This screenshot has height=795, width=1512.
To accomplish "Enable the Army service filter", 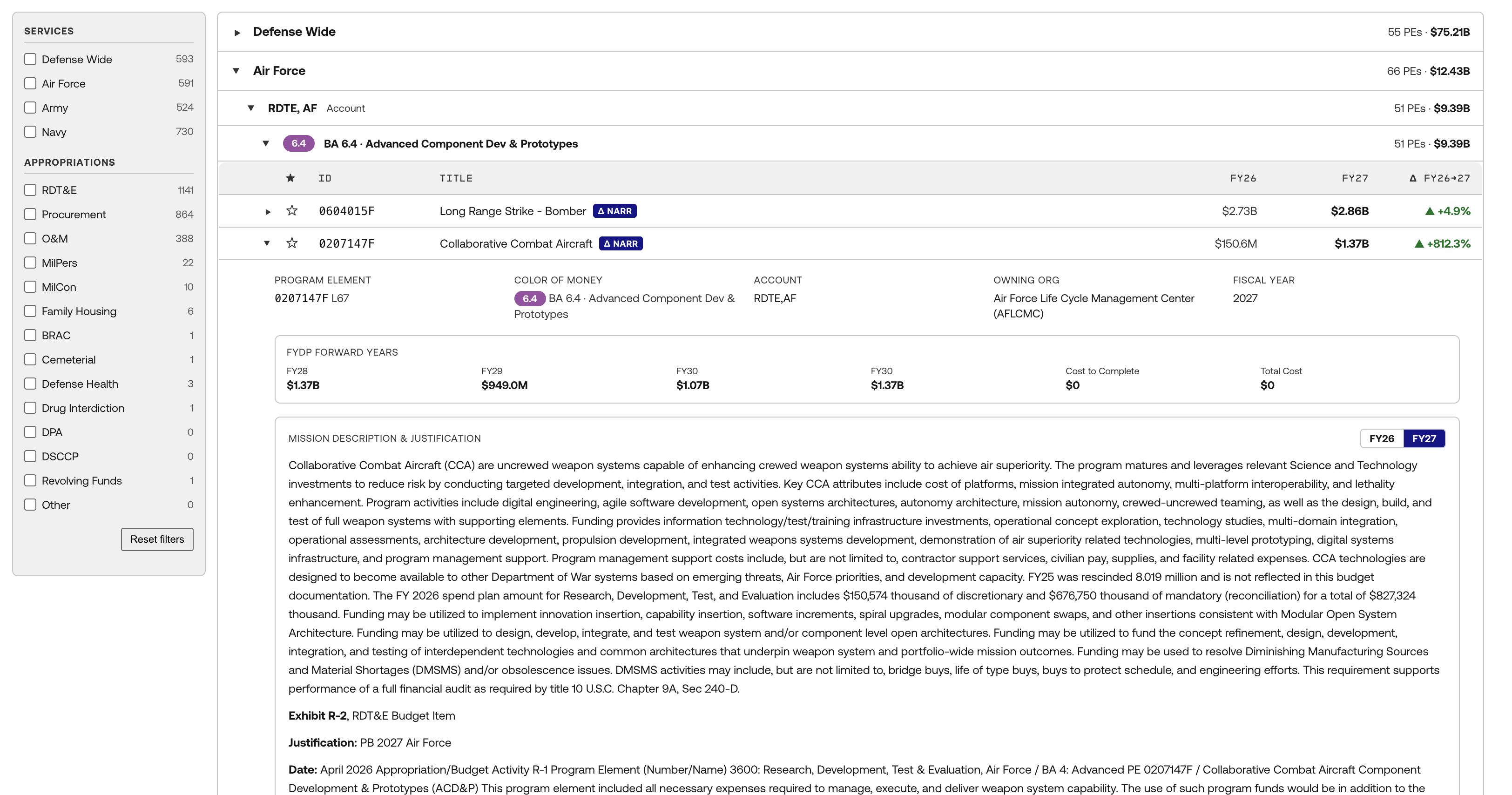I will pyautogui.click(x=31, y=108).
